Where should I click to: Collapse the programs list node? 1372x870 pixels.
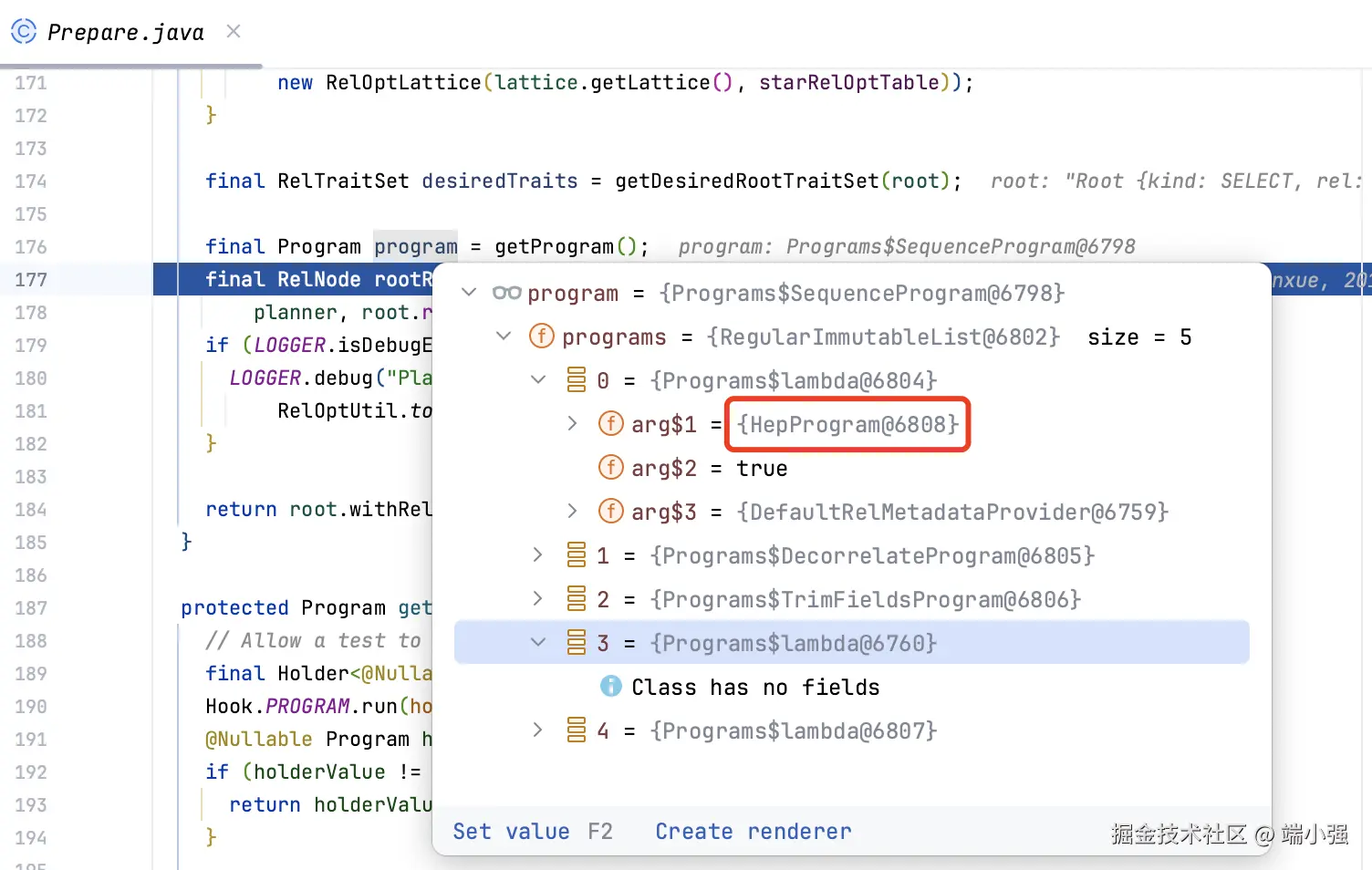503,336
